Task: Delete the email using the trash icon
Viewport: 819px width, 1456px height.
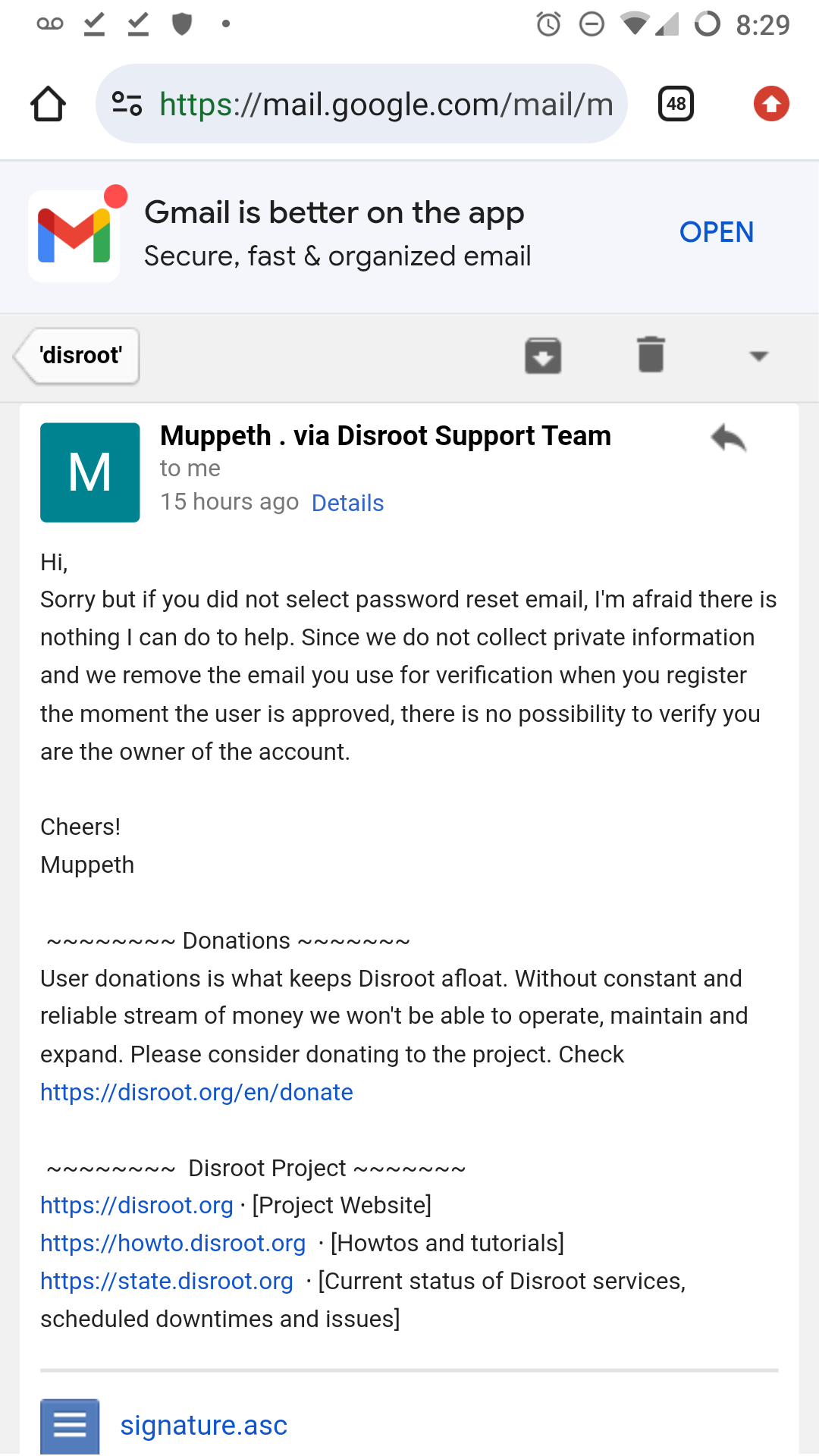Action: [651, 354]
